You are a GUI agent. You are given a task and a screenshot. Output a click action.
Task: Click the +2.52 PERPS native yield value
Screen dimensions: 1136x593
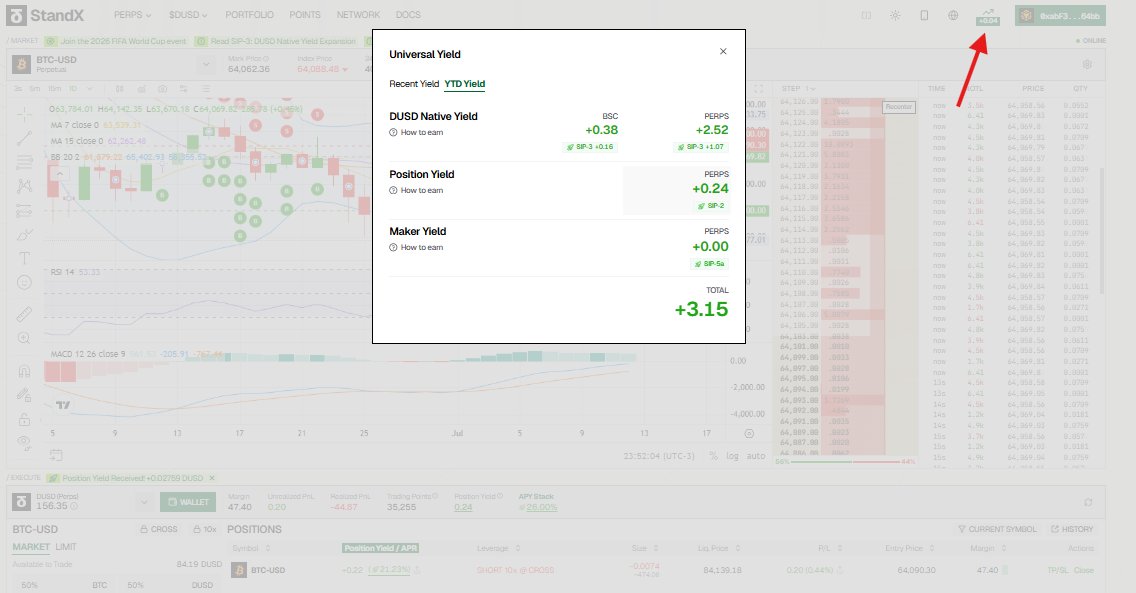pos(711,130)
